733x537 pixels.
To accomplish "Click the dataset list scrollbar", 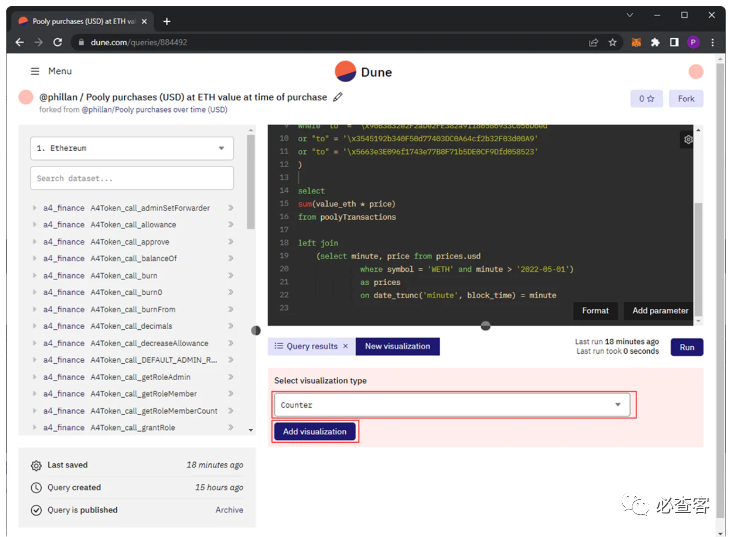I will (251, 182).
